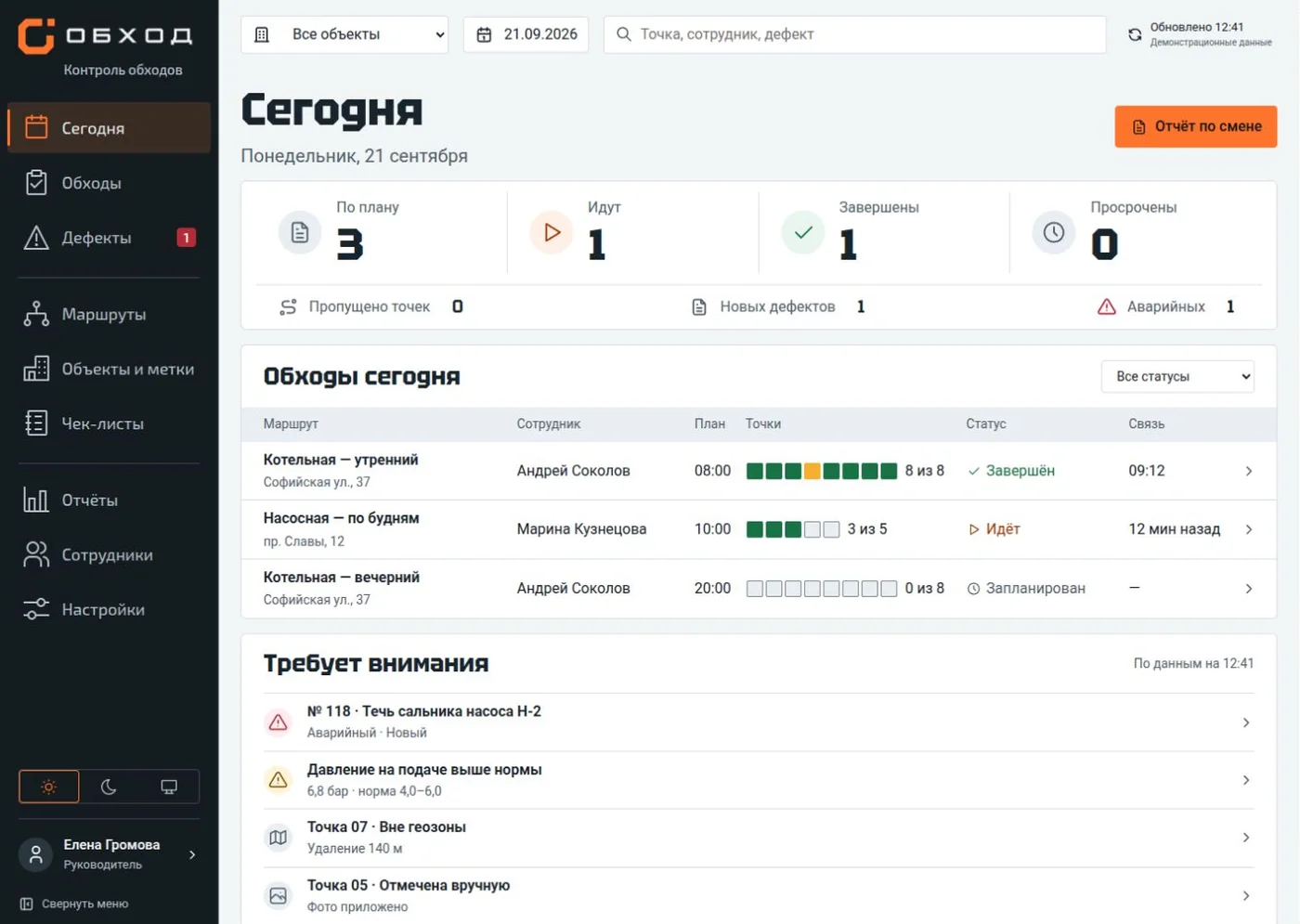Switch to the light theme sun toggle
This screenshot has width=1300, height=924.
[49, 787]
